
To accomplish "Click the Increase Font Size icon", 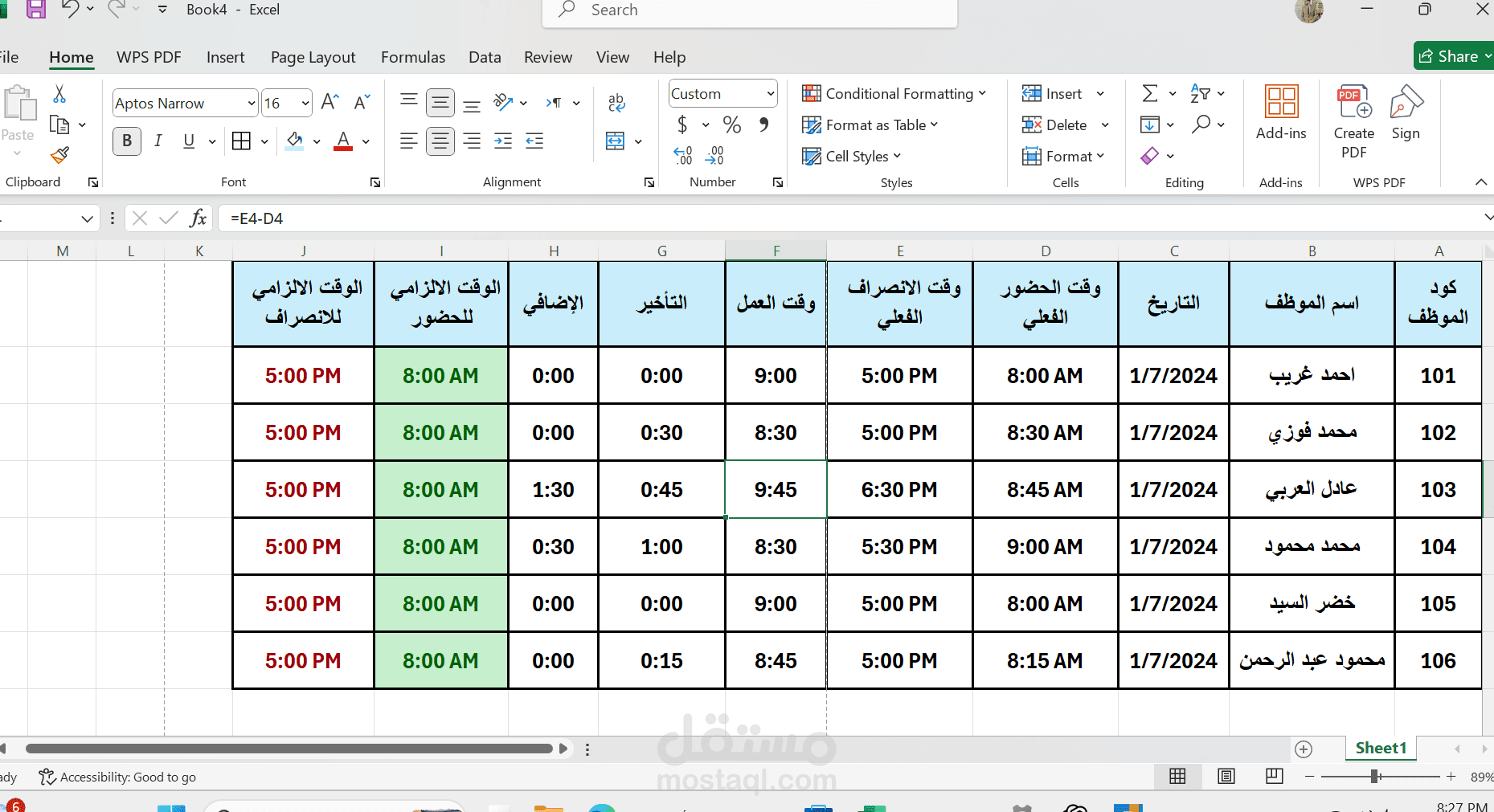I will 329,102.
